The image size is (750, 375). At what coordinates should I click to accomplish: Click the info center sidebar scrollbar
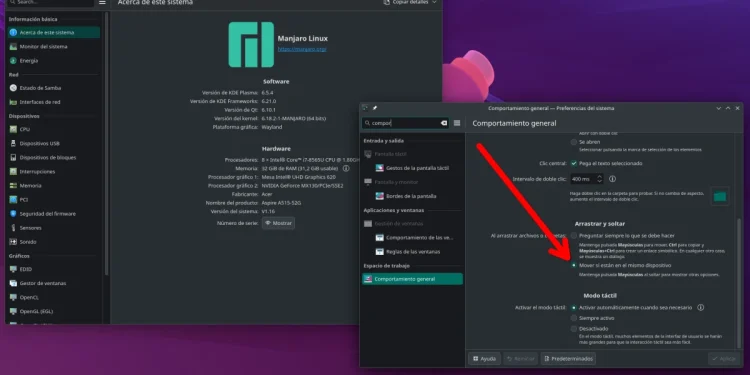pyautogui.click(x=106, y=143)
